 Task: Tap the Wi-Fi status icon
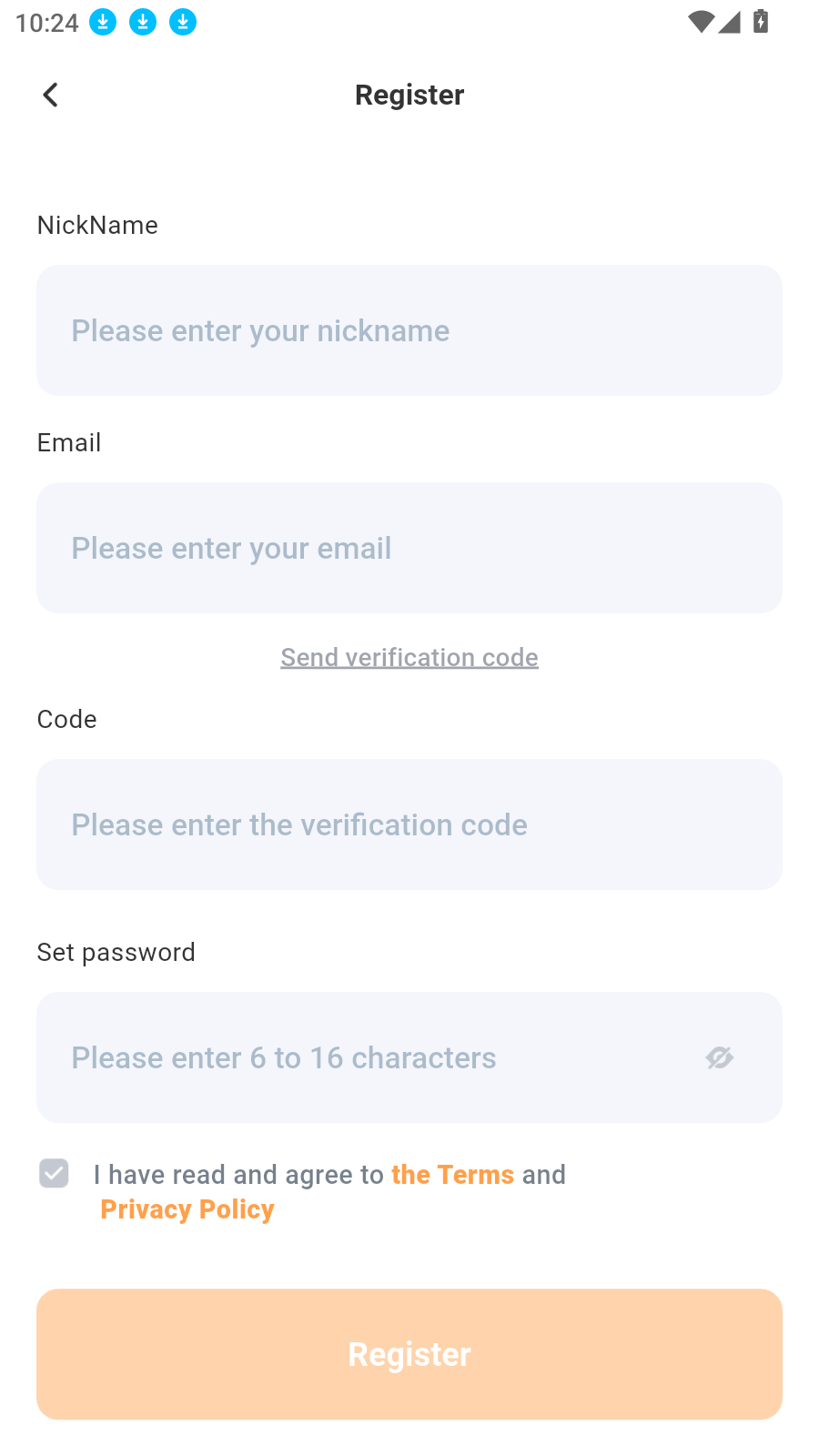[x=701, y=22]
